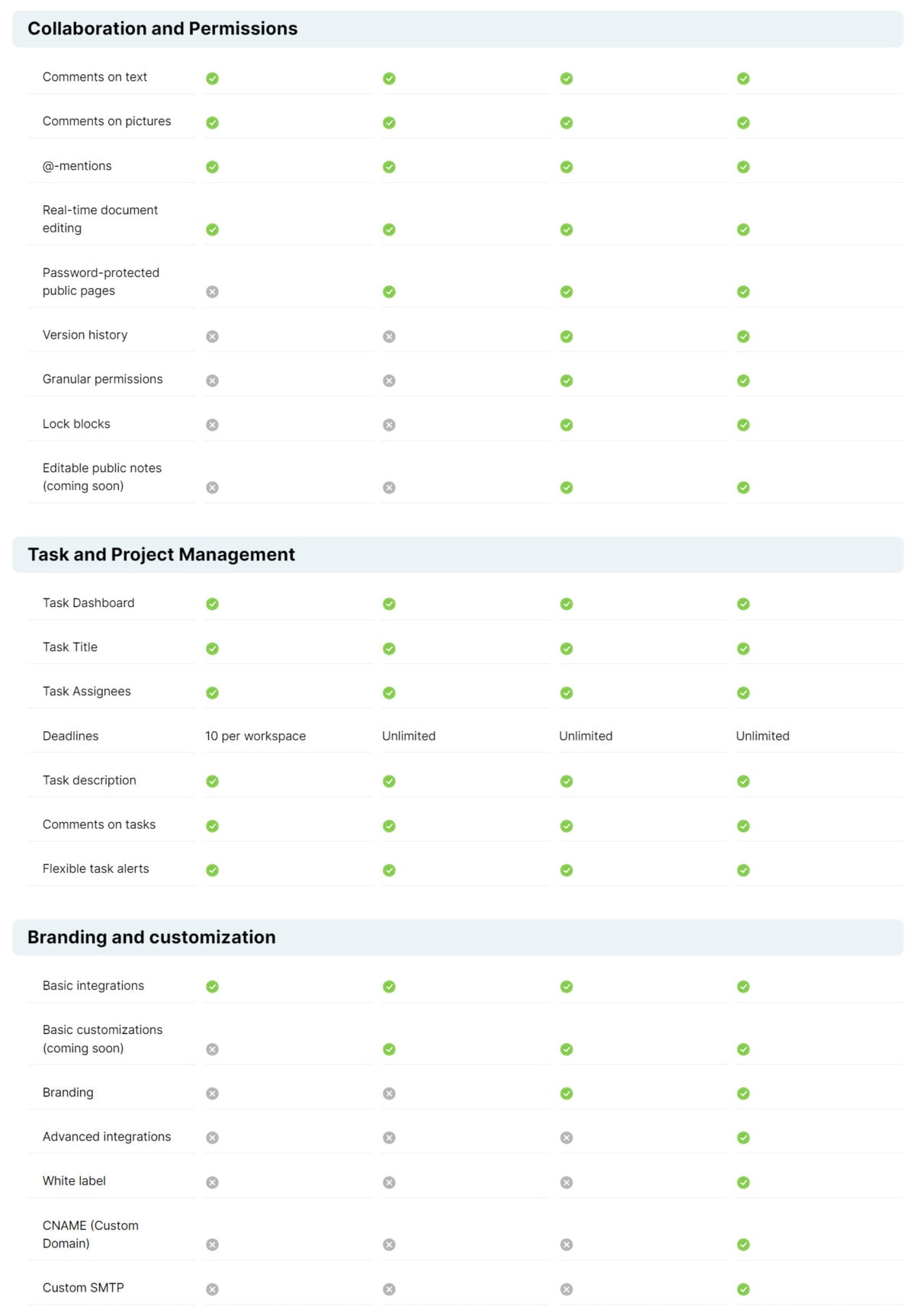The height and width of the screenshot is (1316, 915).
Task: Click the checkmark beside Basic integrations
Action: click(212, 987)
